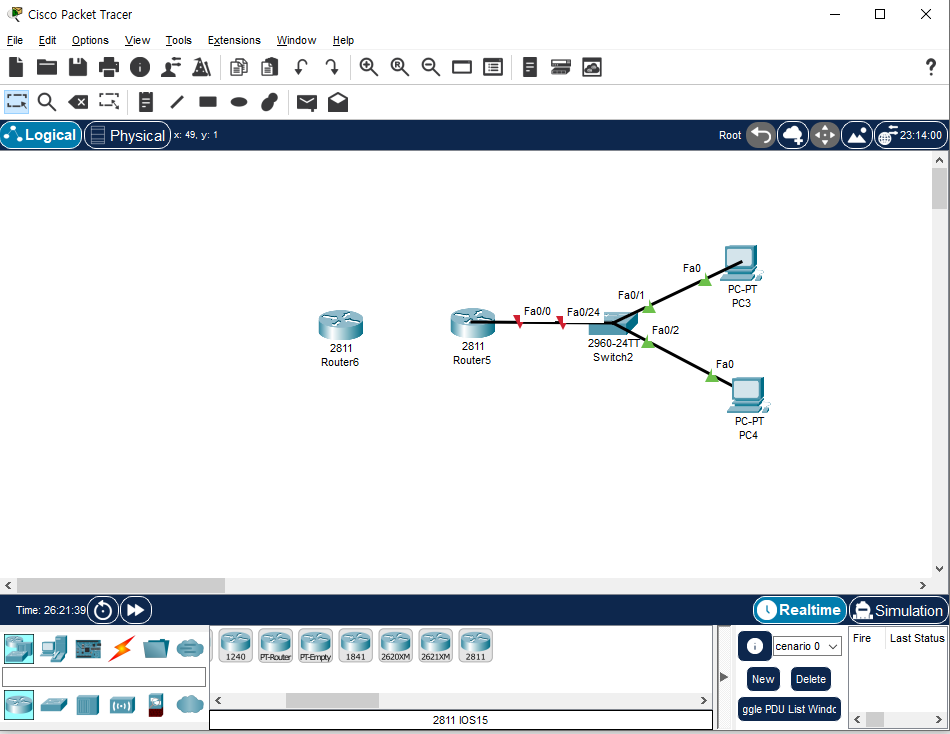Select the End Devices category
This screenshot has width=950, height=734.
click(53, 649)
